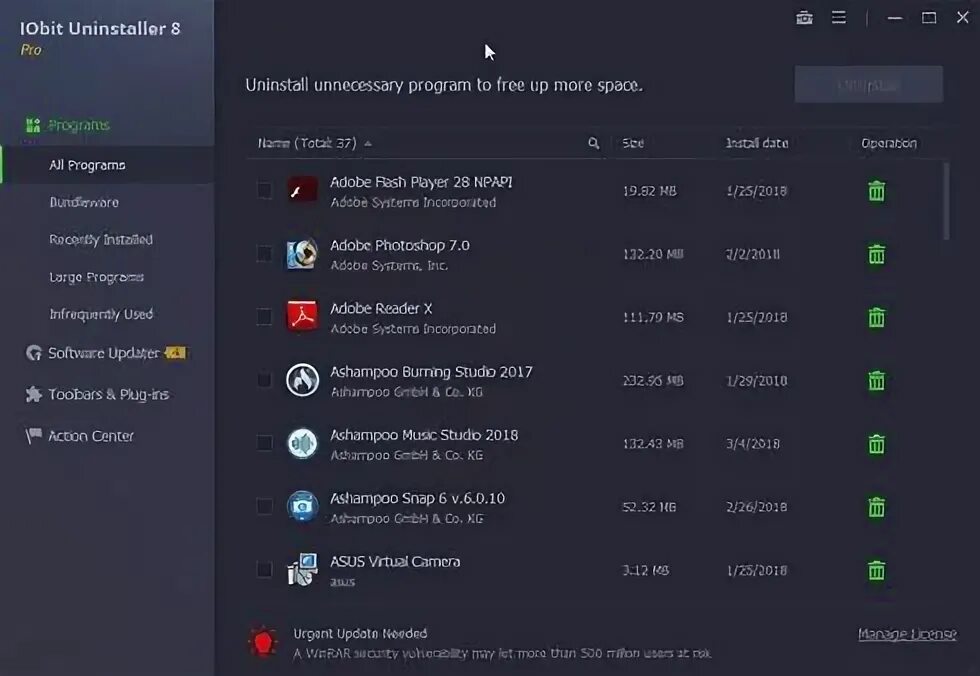Viewport: 980px width, 676px height.
Task: Click the 2/26/2018 install date
Action: point(756,507)
